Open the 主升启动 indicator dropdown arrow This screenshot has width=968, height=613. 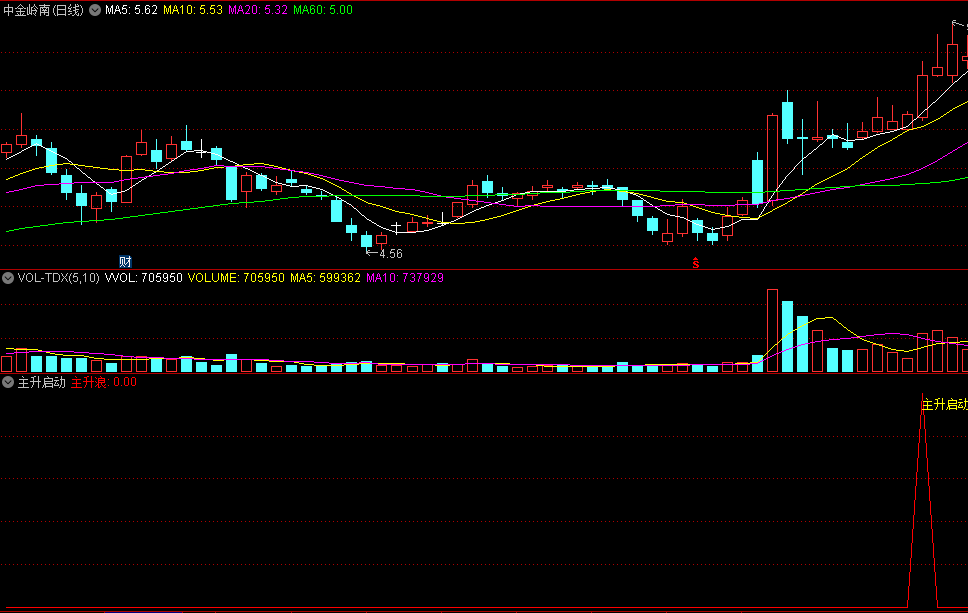(x=8, y=382)
